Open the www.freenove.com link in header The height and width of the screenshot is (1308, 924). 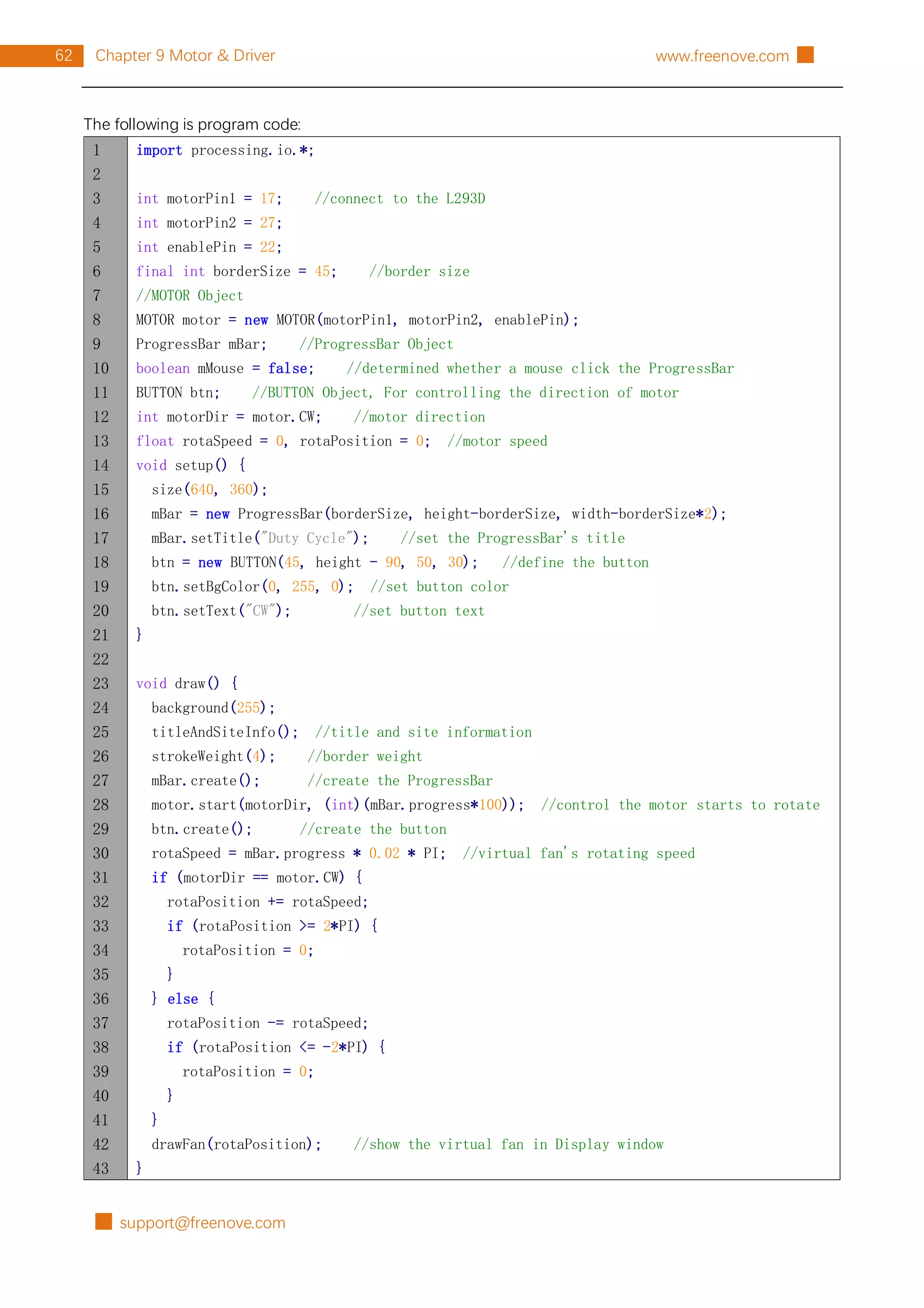coord(722,56)
